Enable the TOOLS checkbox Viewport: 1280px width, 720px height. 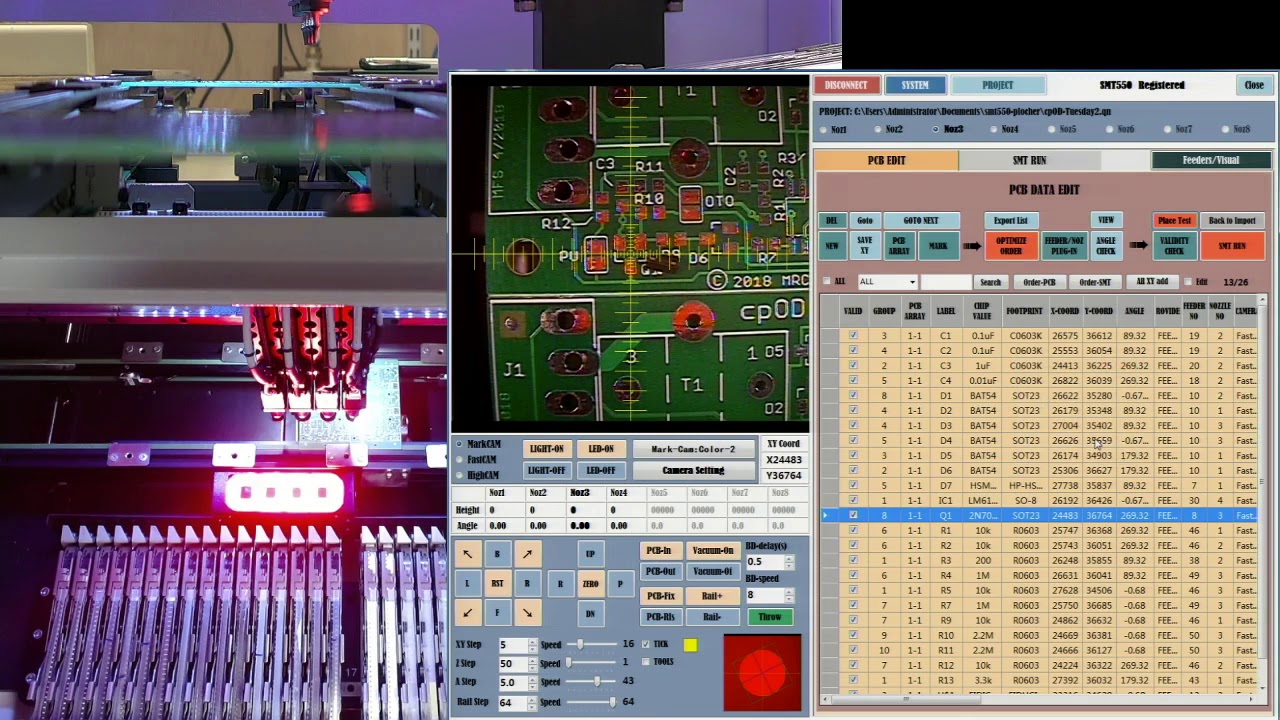click(645, 662)
